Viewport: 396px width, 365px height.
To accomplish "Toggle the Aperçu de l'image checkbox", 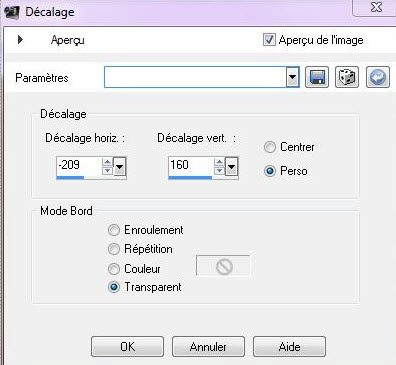I will [x=269, y=40].
